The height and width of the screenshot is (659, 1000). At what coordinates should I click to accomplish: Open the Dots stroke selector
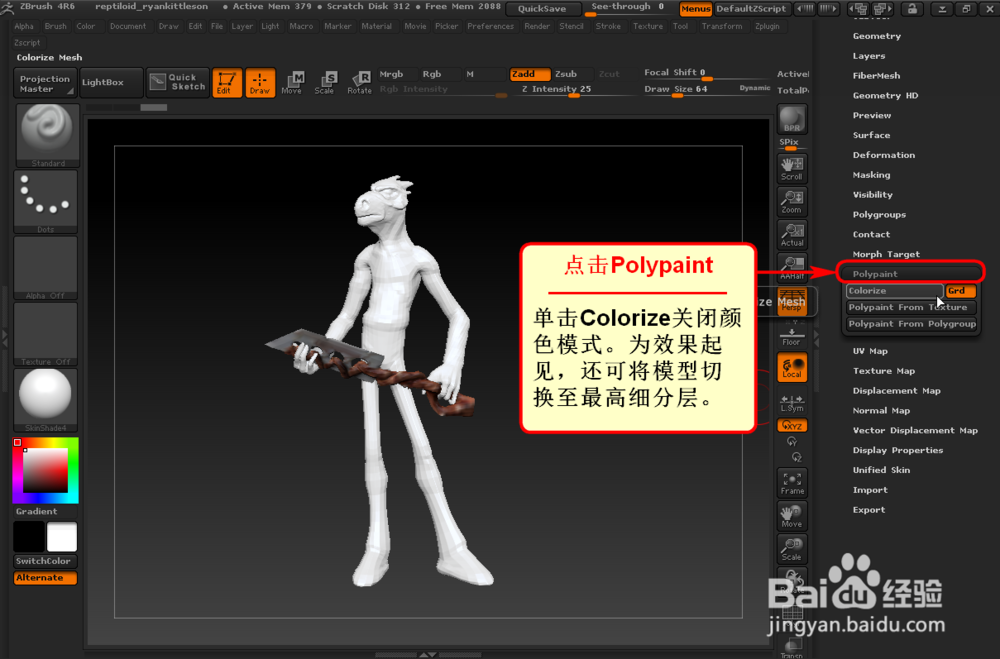46,202
